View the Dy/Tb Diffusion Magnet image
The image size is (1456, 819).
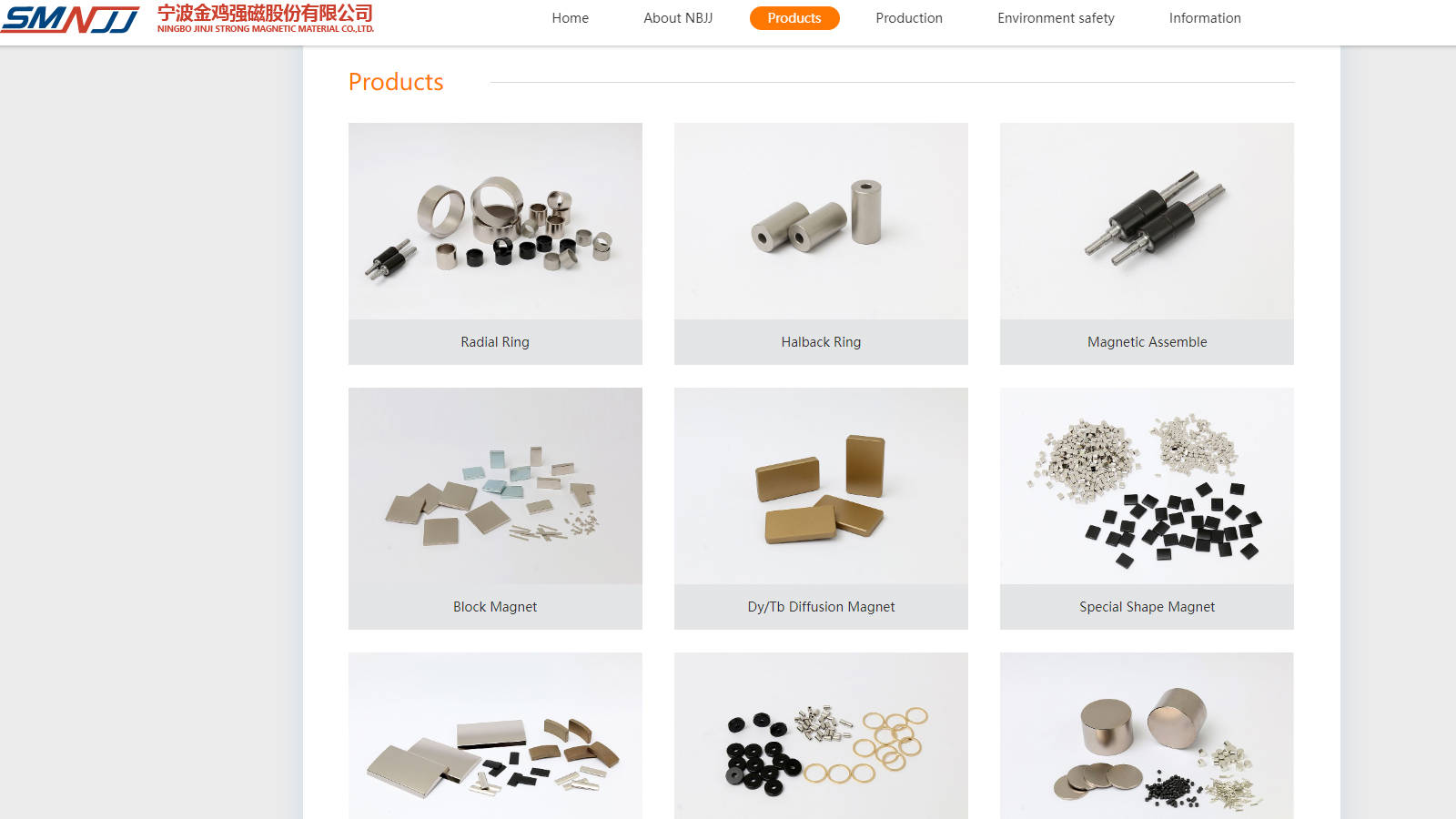[821, 486]
